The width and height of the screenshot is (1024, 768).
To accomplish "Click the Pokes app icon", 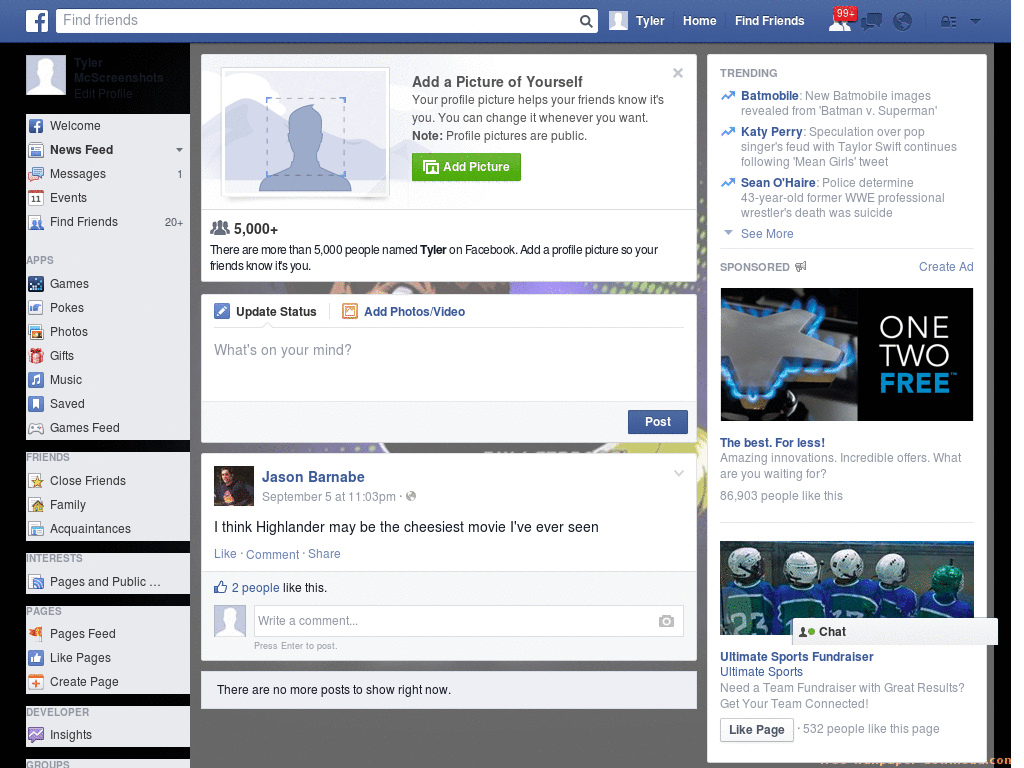I will tap(36, 308).
